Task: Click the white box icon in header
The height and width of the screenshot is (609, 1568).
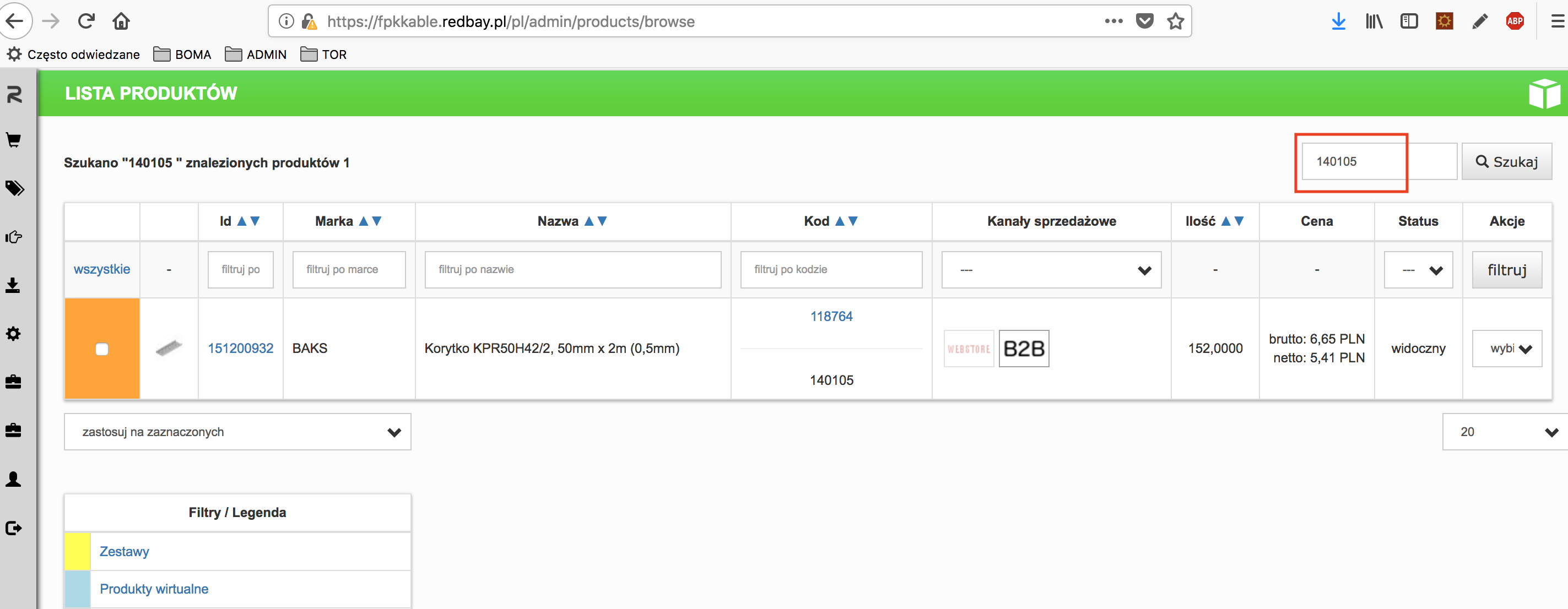Action: (x=1544, y=94)
